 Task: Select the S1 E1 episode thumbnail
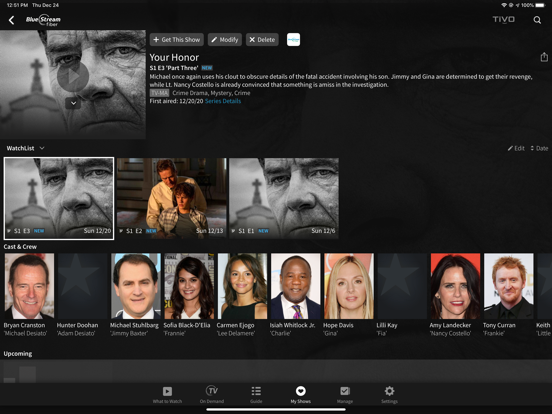pos(284,198)
